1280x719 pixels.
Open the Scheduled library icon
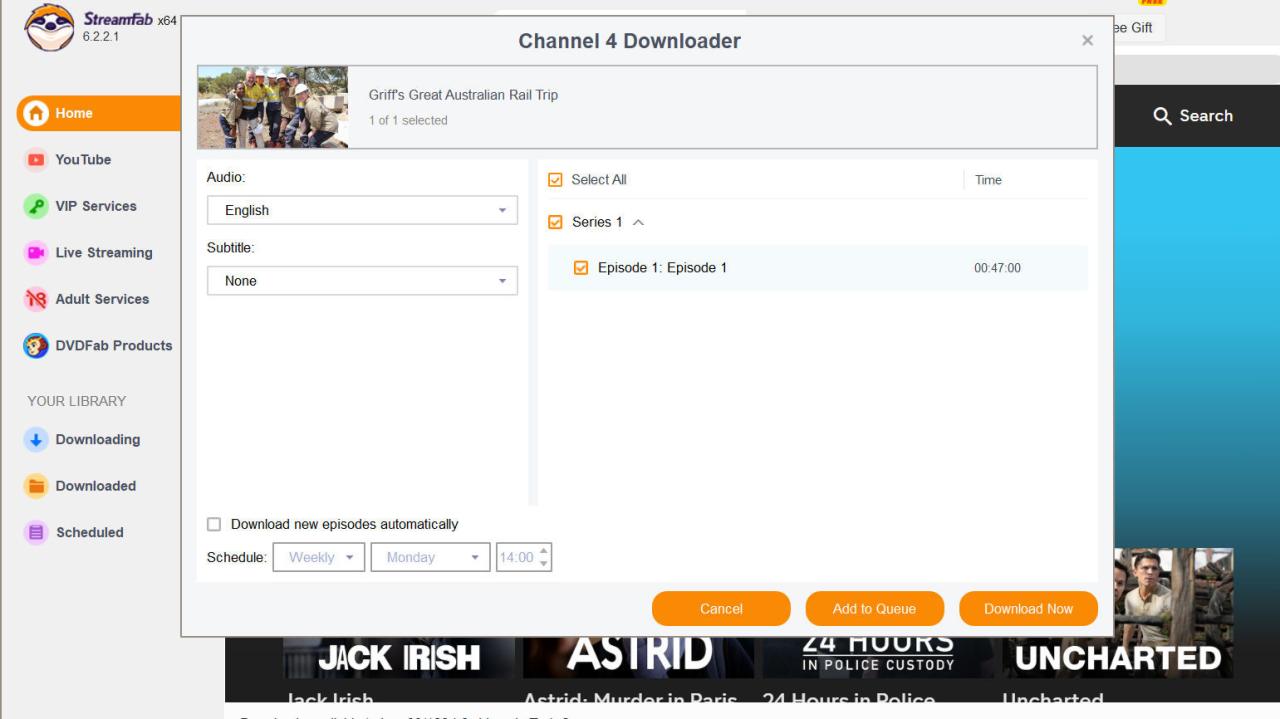pyautogui.click(x=36, y=533)
